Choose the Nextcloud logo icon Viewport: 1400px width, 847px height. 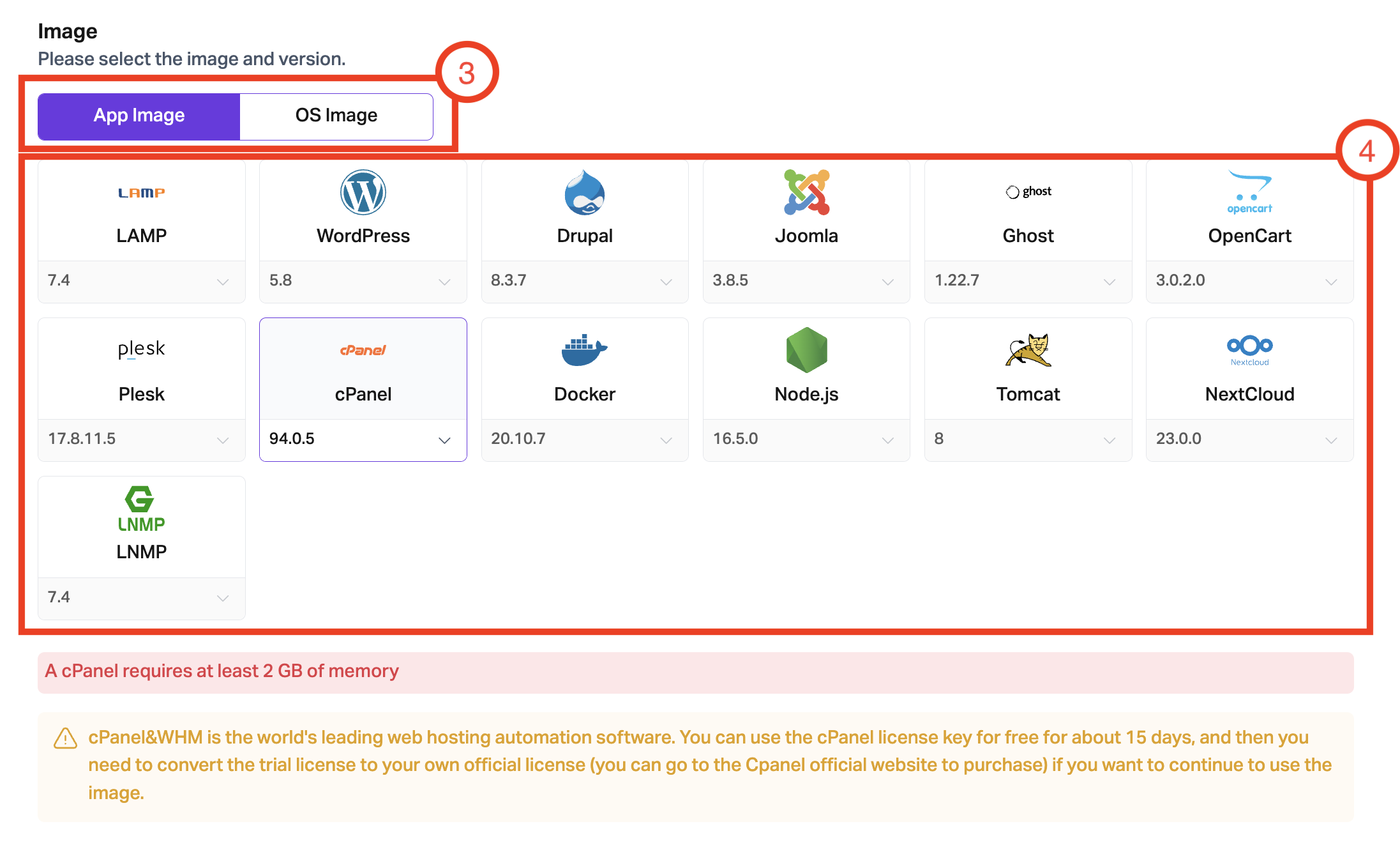coord(1250,351)
